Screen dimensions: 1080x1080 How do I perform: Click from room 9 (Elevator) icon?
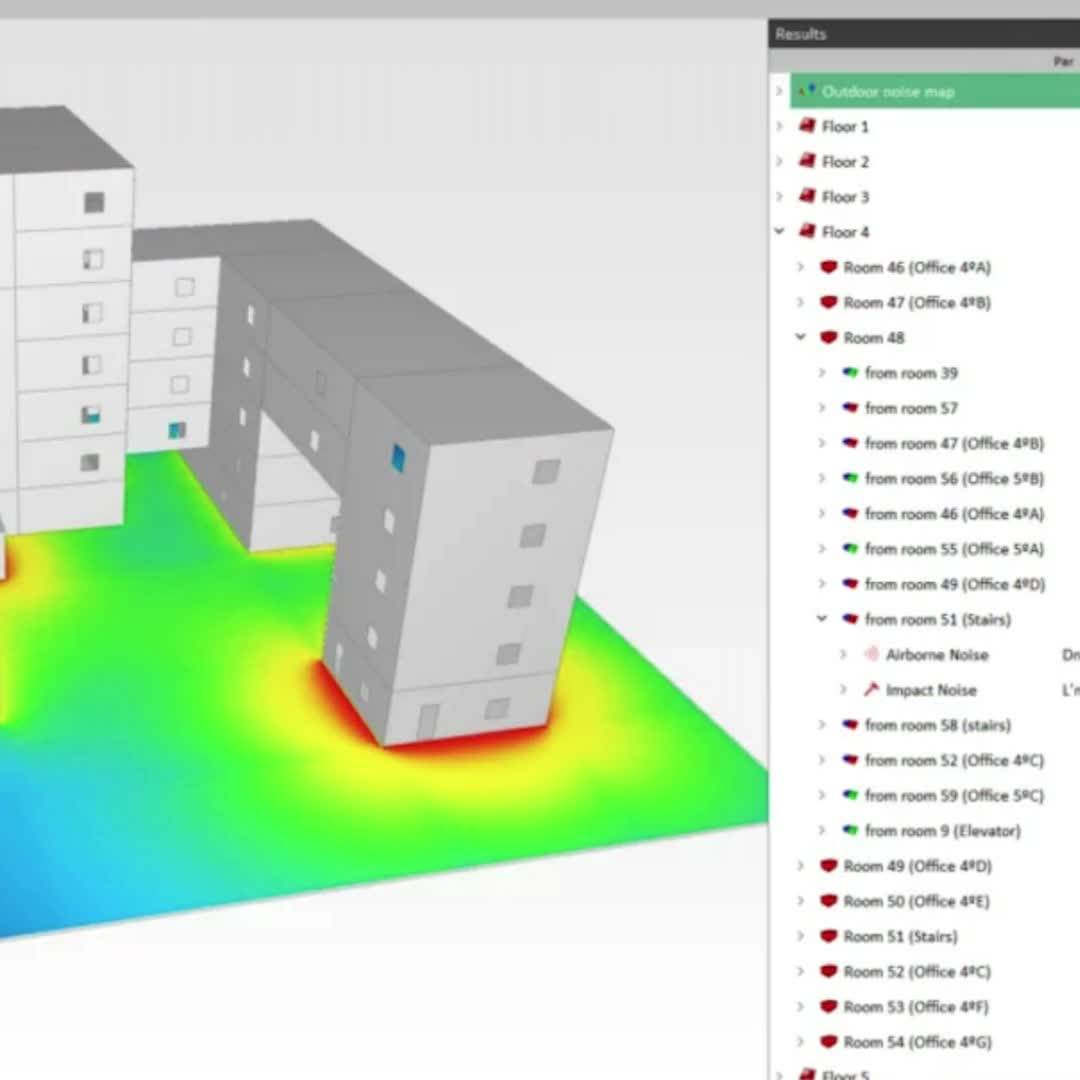[850, 829]
